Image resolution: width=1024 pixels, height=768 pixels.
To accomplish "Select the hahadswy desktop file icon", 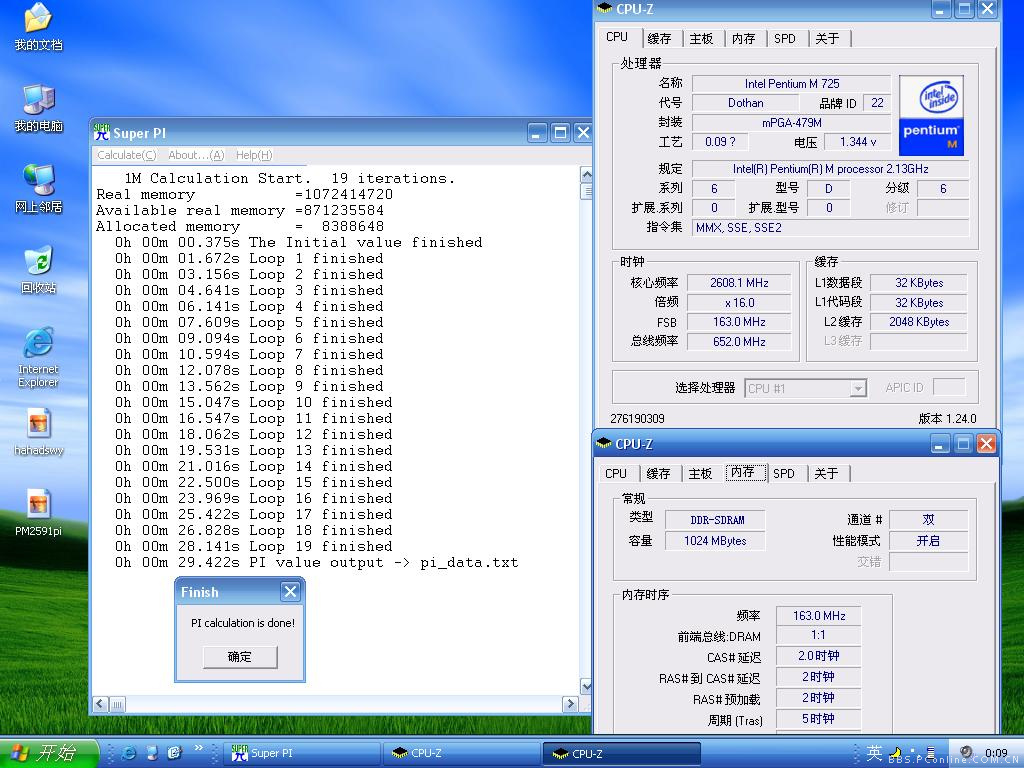I will tap(39, 432).
